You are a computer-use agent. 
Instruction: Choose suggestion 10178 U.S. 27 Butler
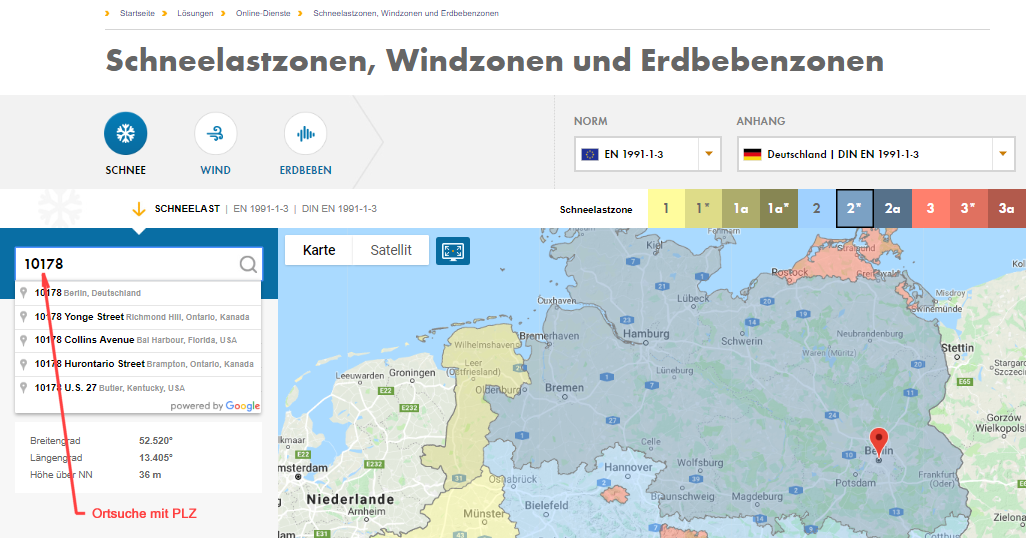(138, 387)
